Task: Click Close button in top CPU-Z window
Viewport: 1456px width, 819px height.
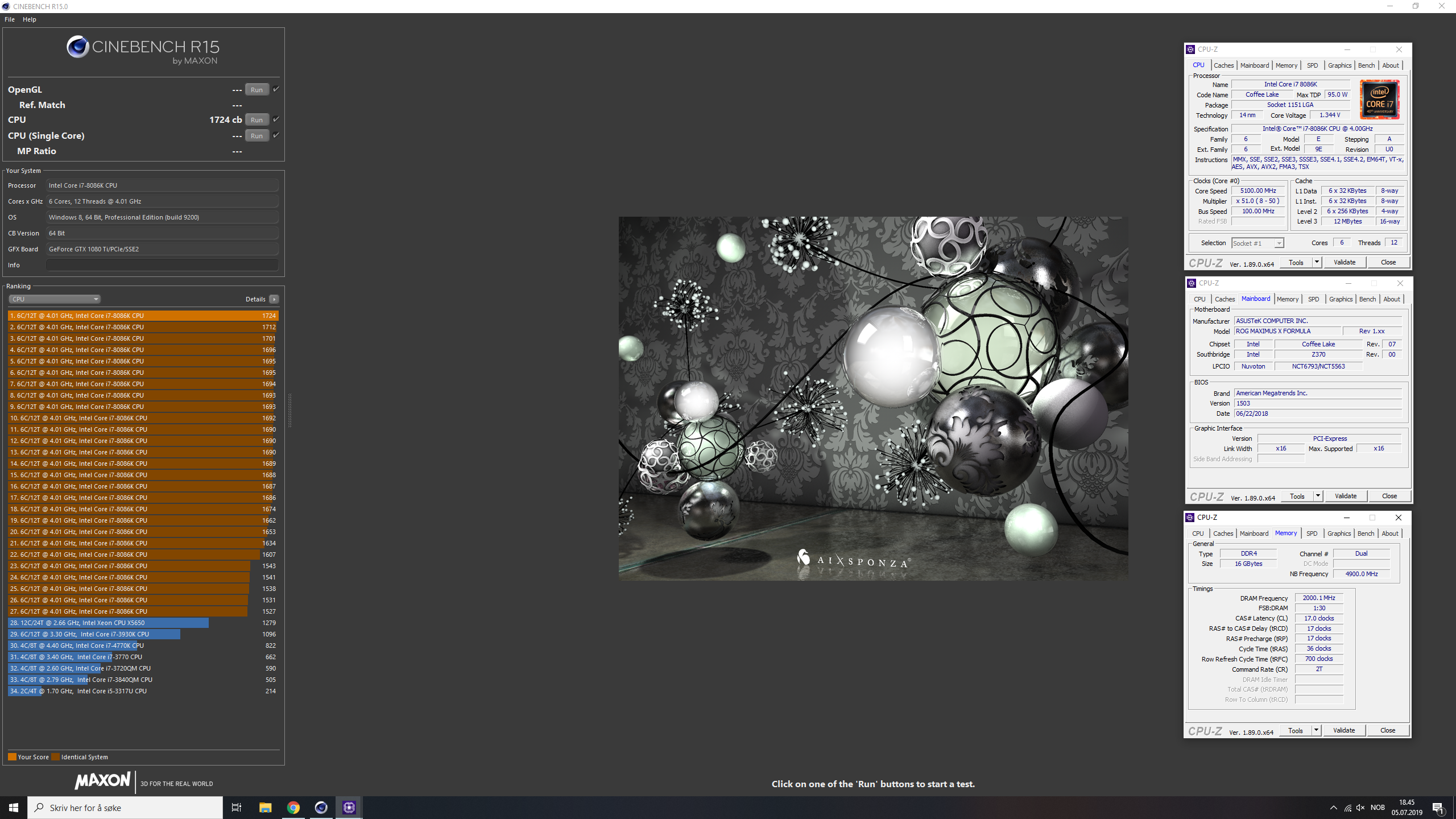Action: (1388, 262)
